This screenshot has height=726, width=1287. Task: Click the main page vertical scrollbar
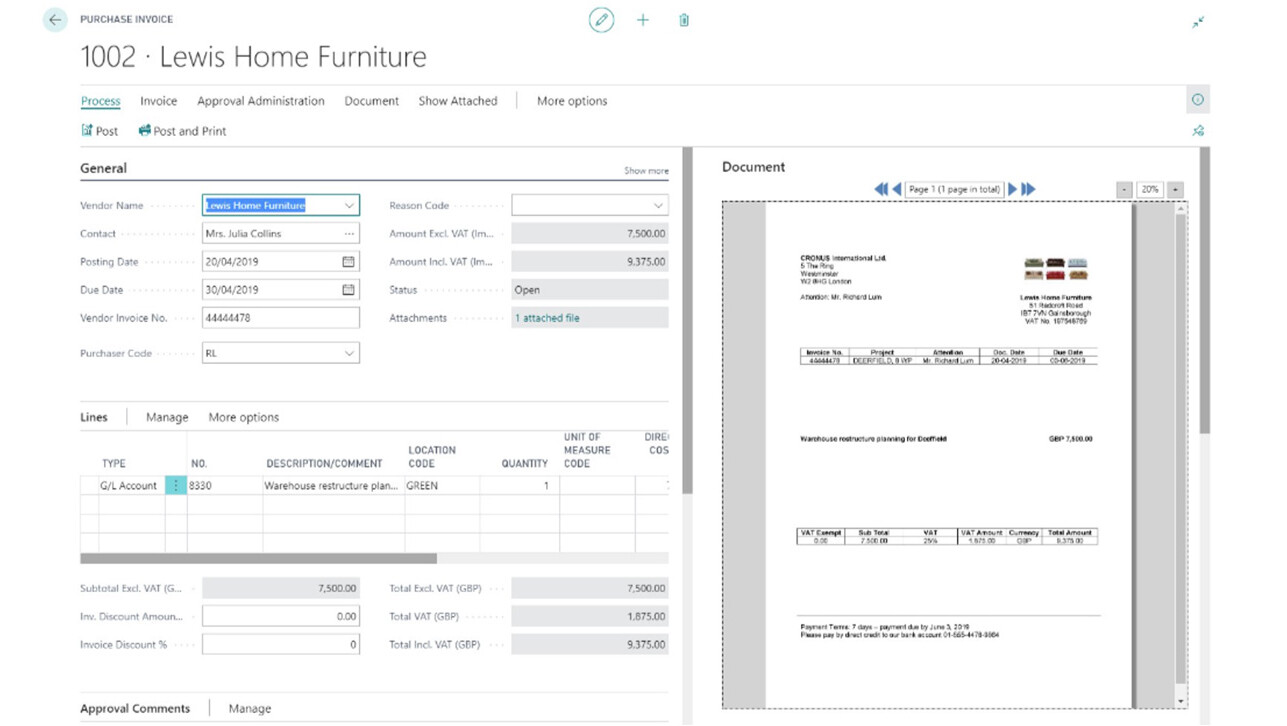coord(1204,290)
